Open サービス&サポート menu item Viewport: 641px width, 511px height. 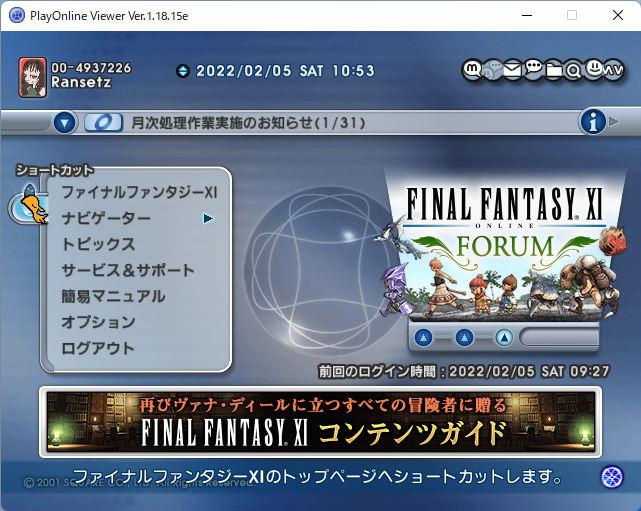tap(128, 270)
